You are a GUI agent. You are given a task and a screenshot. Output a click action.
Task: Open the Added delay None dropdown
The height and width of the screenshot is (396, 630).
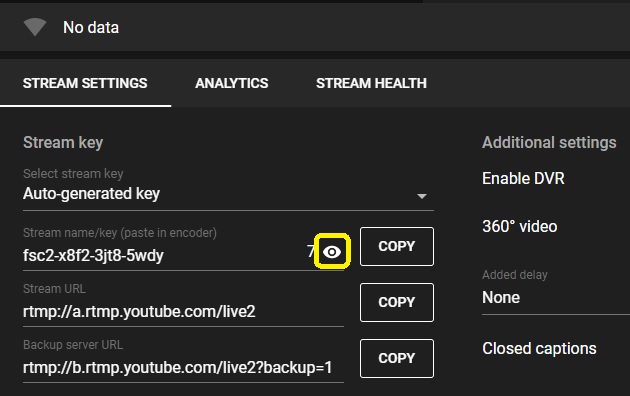(x=556, y=298)
